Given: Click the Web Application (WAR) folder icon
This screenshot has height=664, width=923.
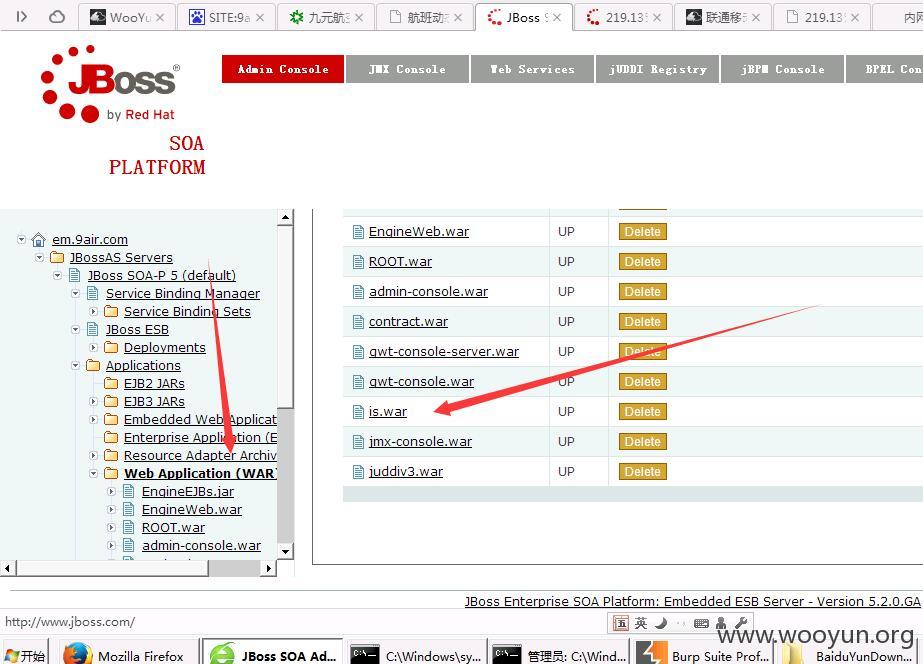Looking at the screenshot, I should pos(111,473).
